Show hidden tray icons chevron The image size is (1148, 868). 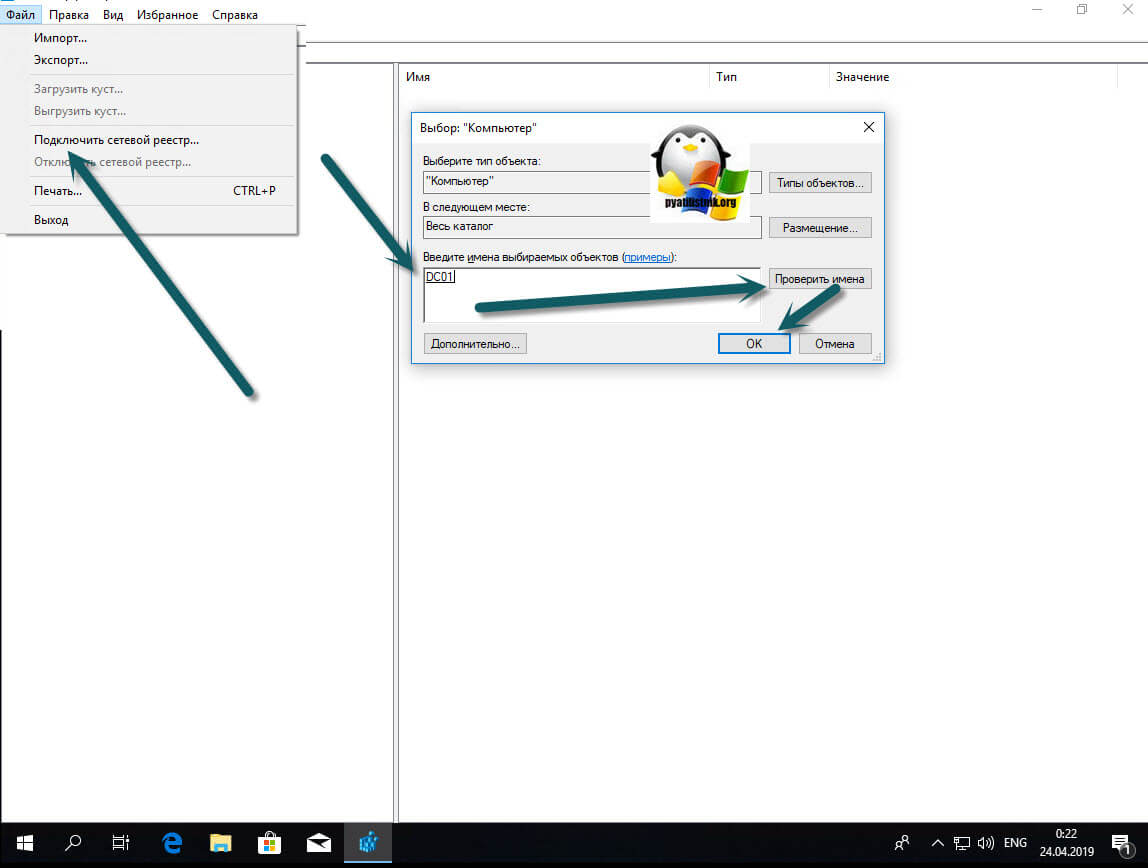[x=937, y=842]
